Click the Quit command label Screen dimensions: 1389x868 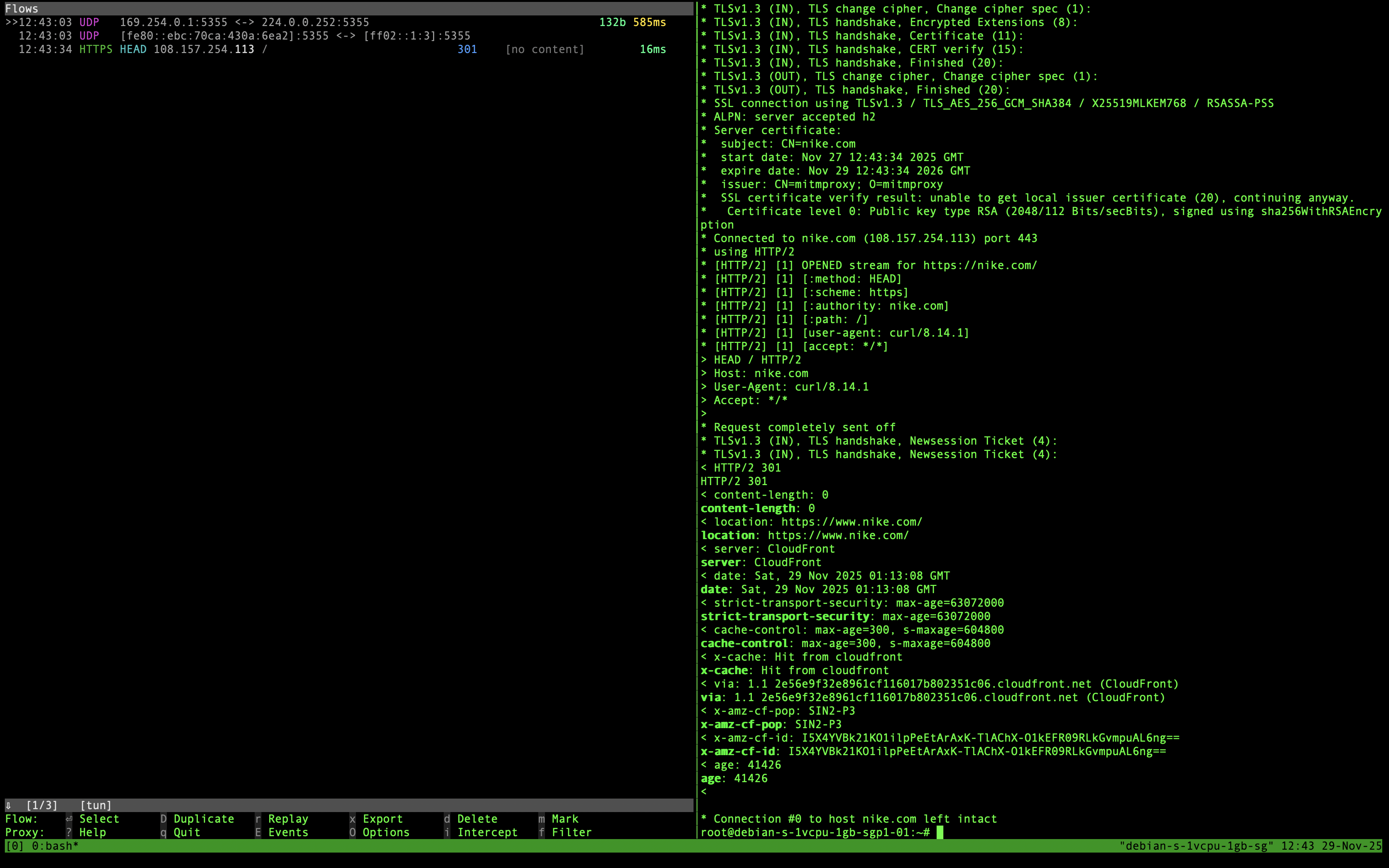point(187,832)
